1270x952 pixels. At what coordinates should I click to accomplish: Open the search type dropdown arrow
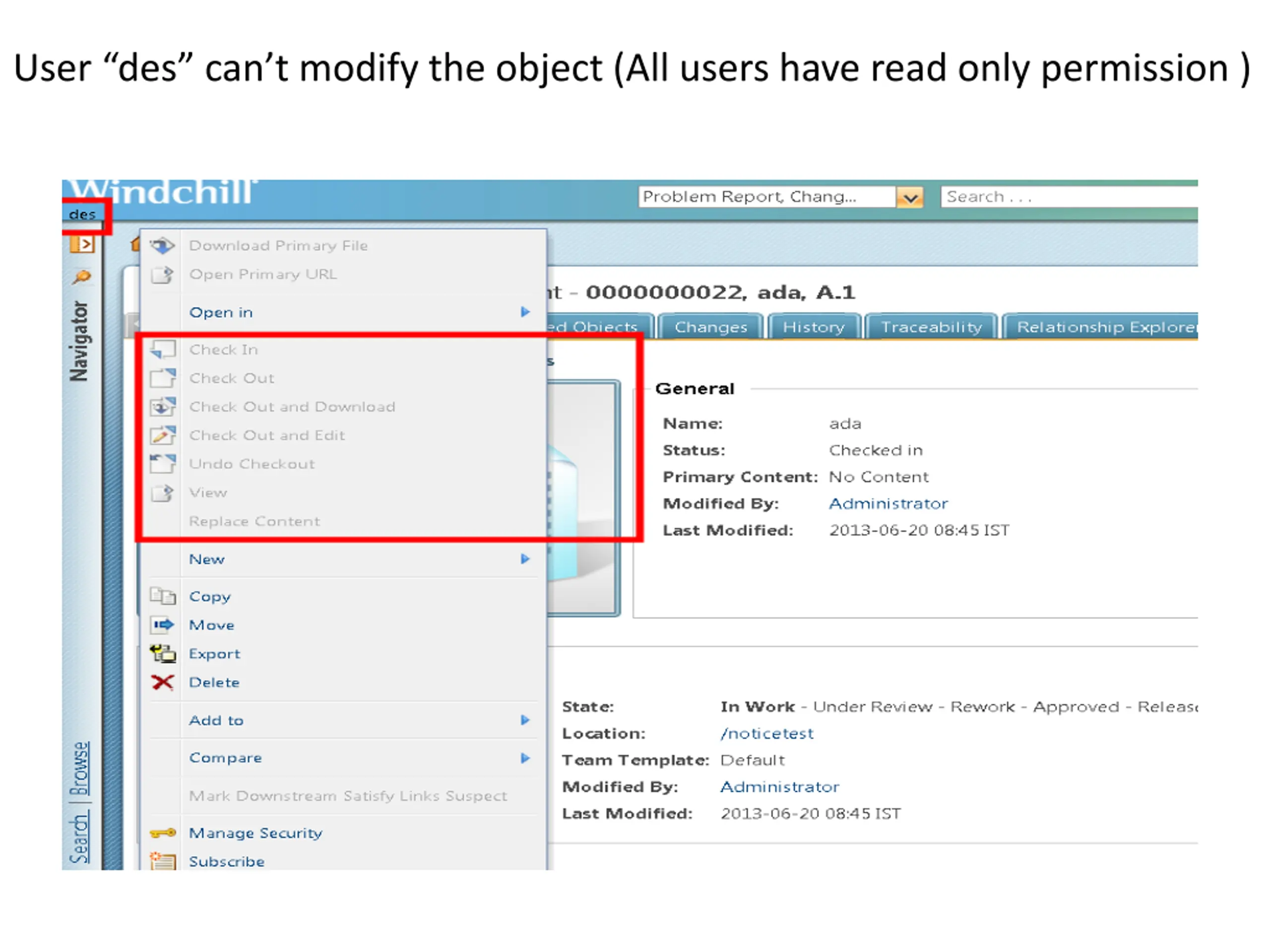pyautogui.click(x=909, y=197)
